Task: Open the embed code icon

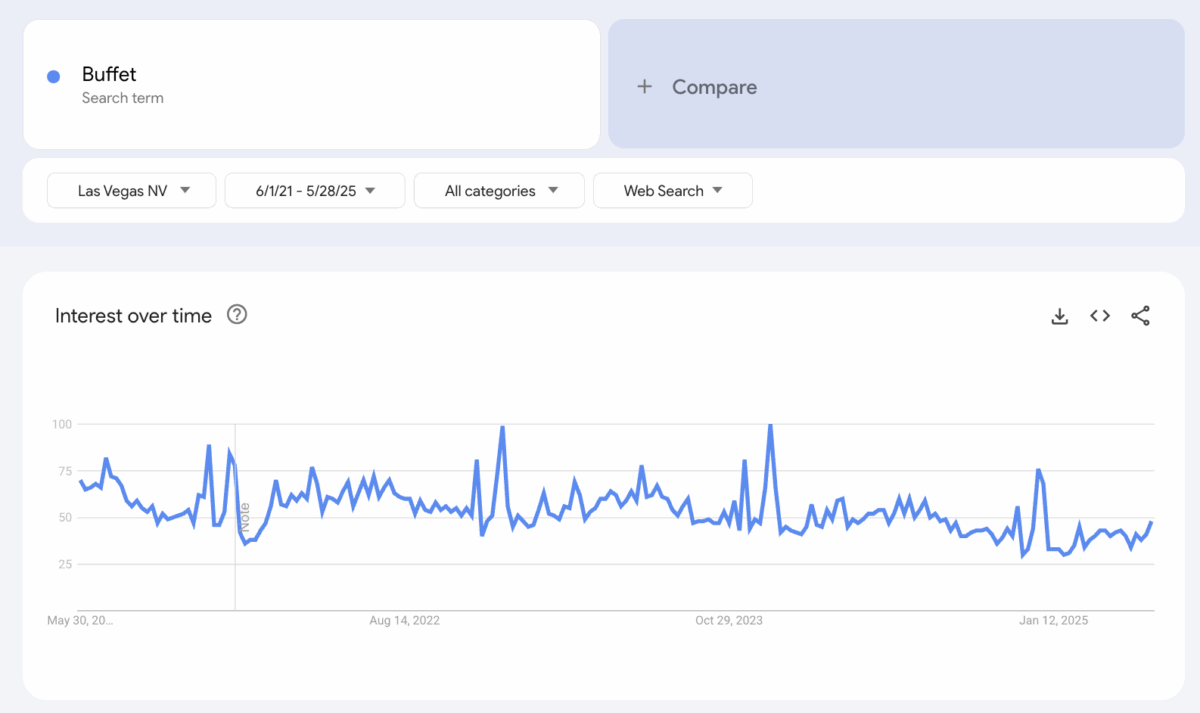Action: tap(1100, 316)
